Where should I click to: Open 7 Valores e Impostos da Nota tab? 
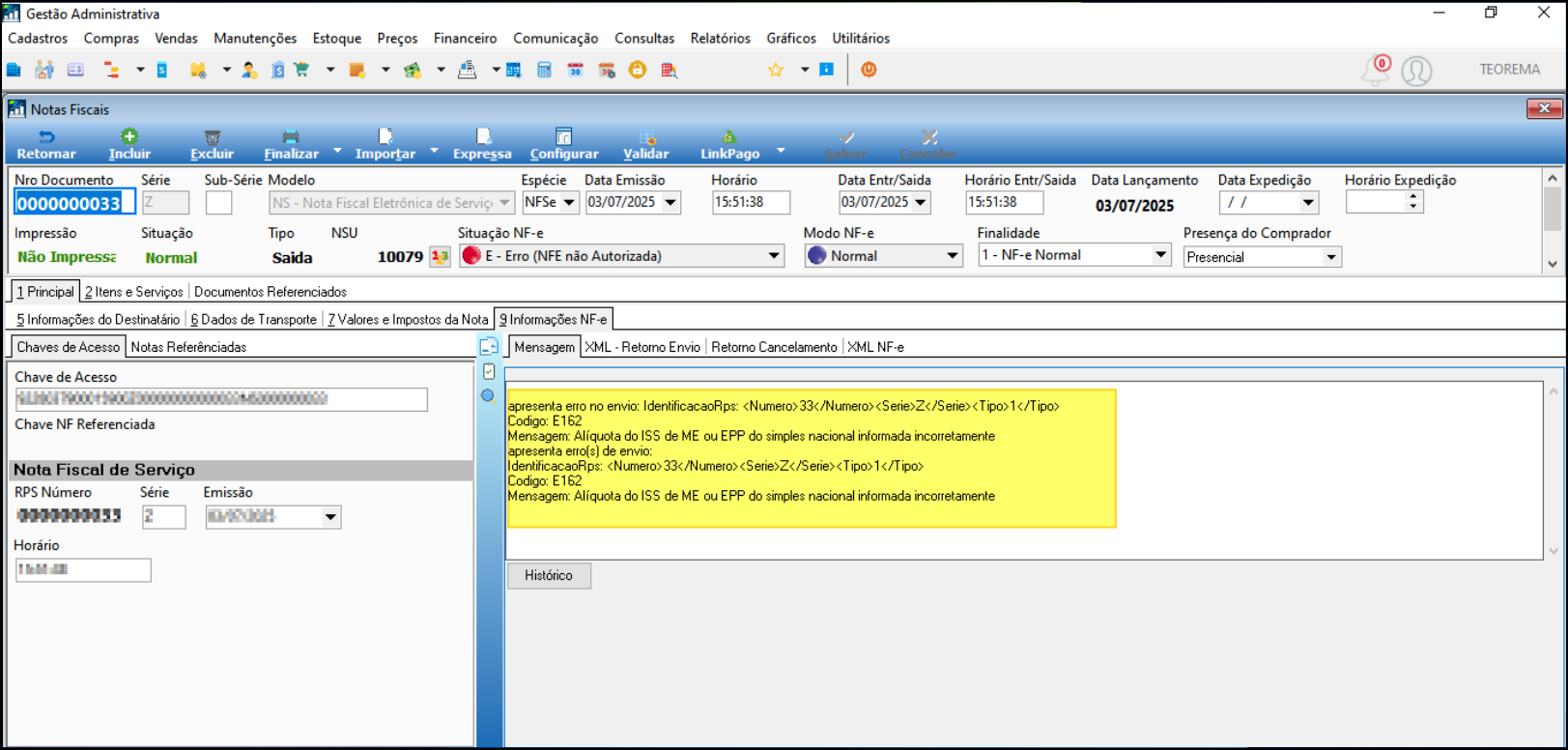click(408, 320)
